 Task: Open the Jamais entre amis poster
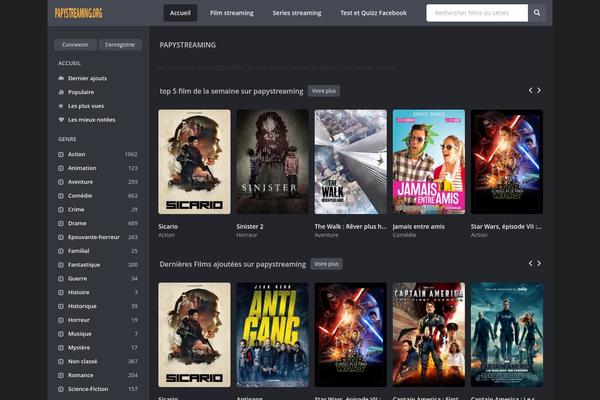click(429, 162)
